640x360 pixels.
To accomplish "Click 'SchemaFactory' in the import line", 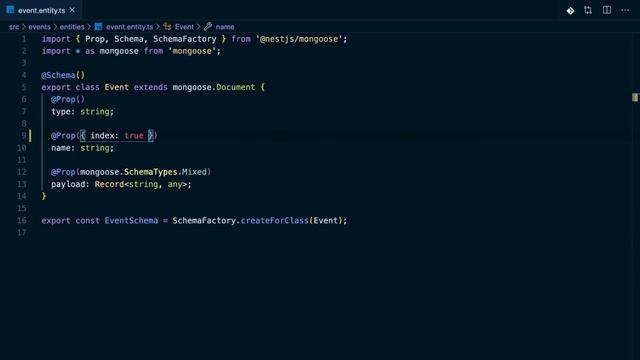I will tap(184, 39).
